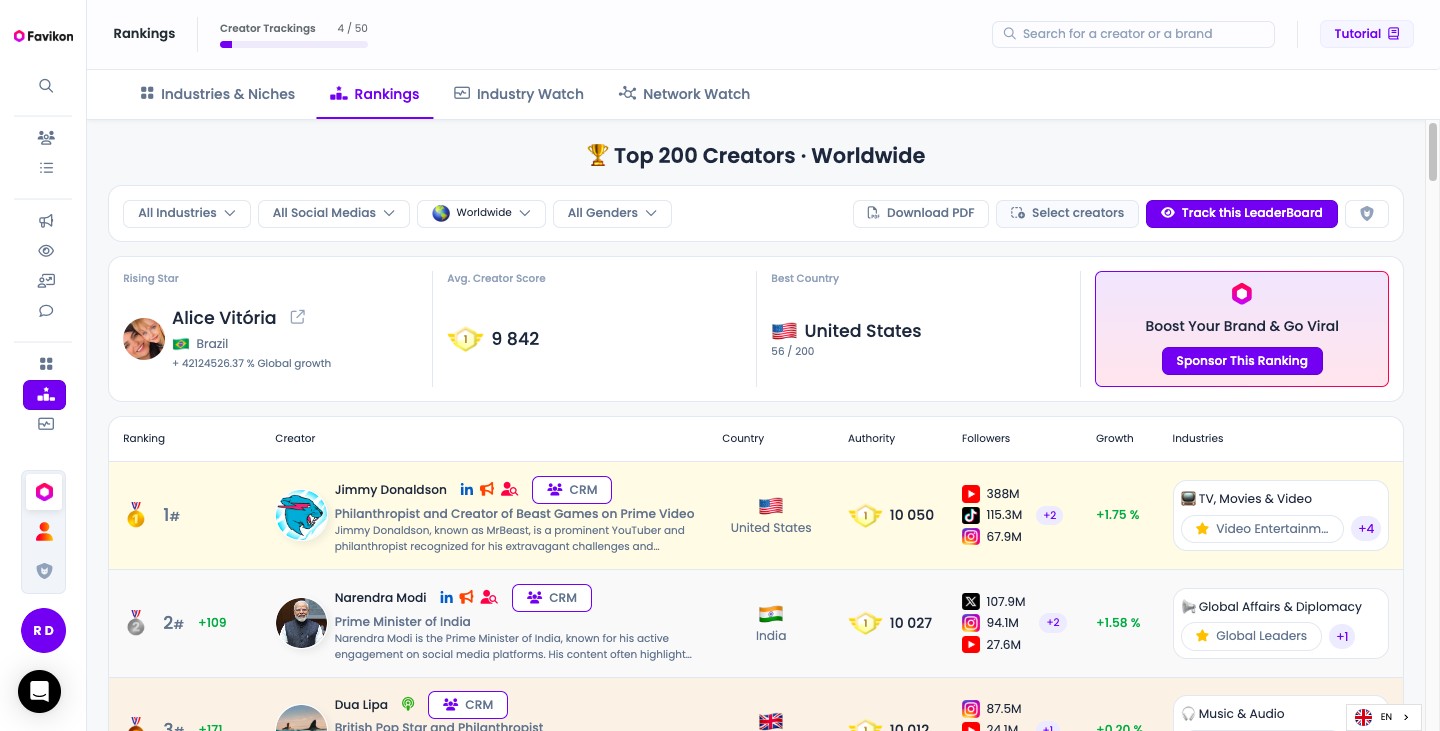Open the people group icon in sidebar
The image size is (1440, 731).
point(46,138)
